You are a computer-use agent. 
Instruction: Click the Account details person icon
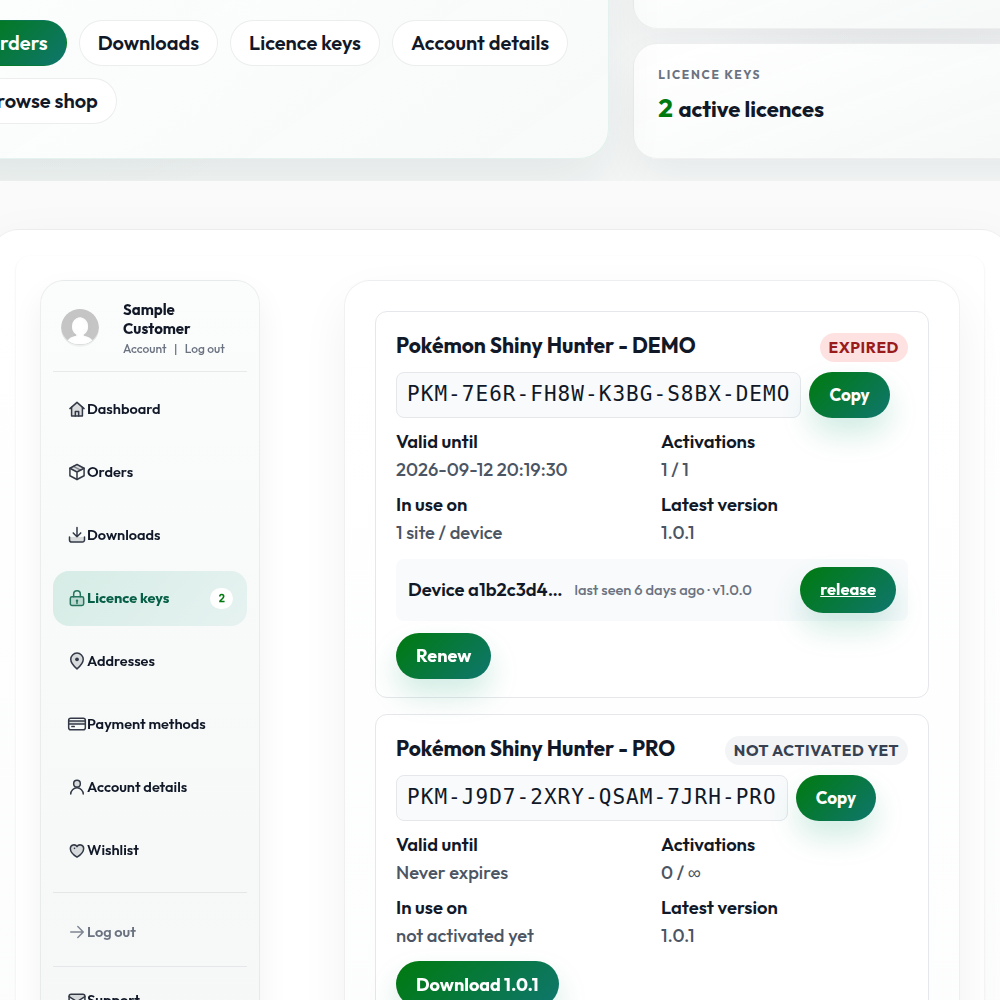pyautogui.click(x=77, y=787)
